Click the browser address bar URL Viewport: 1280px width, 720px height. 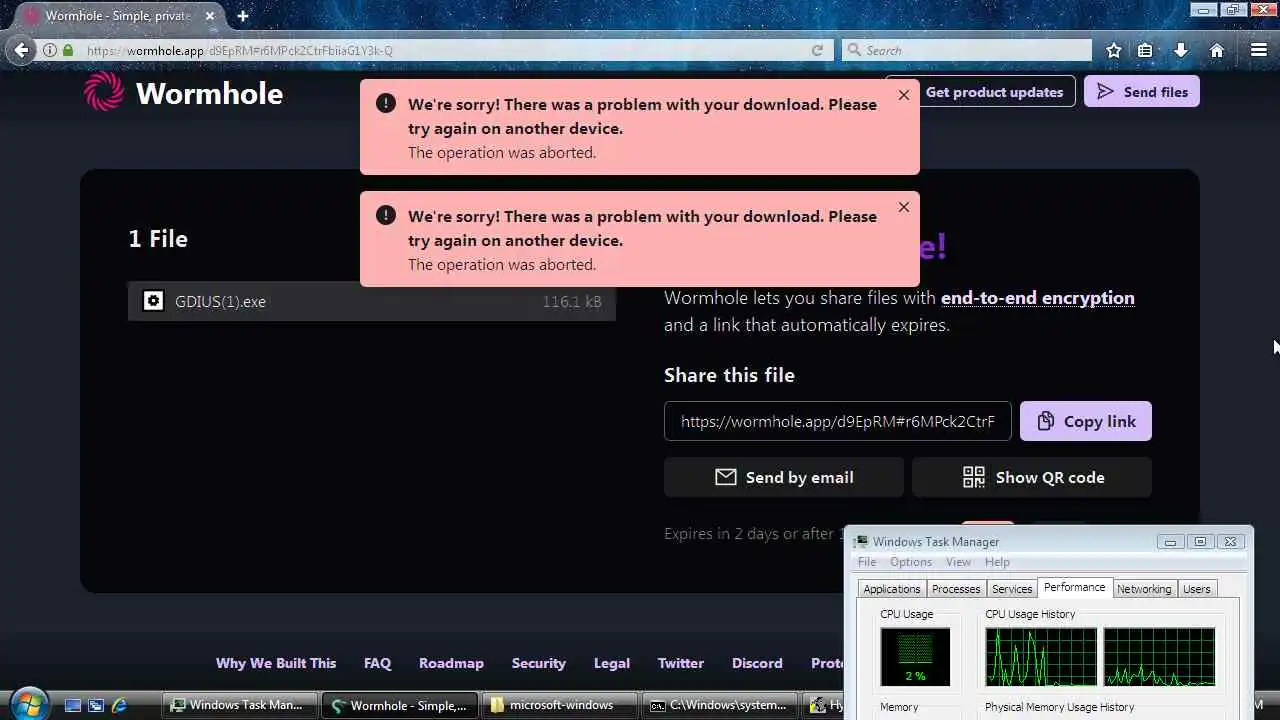(x=239, y=50)
